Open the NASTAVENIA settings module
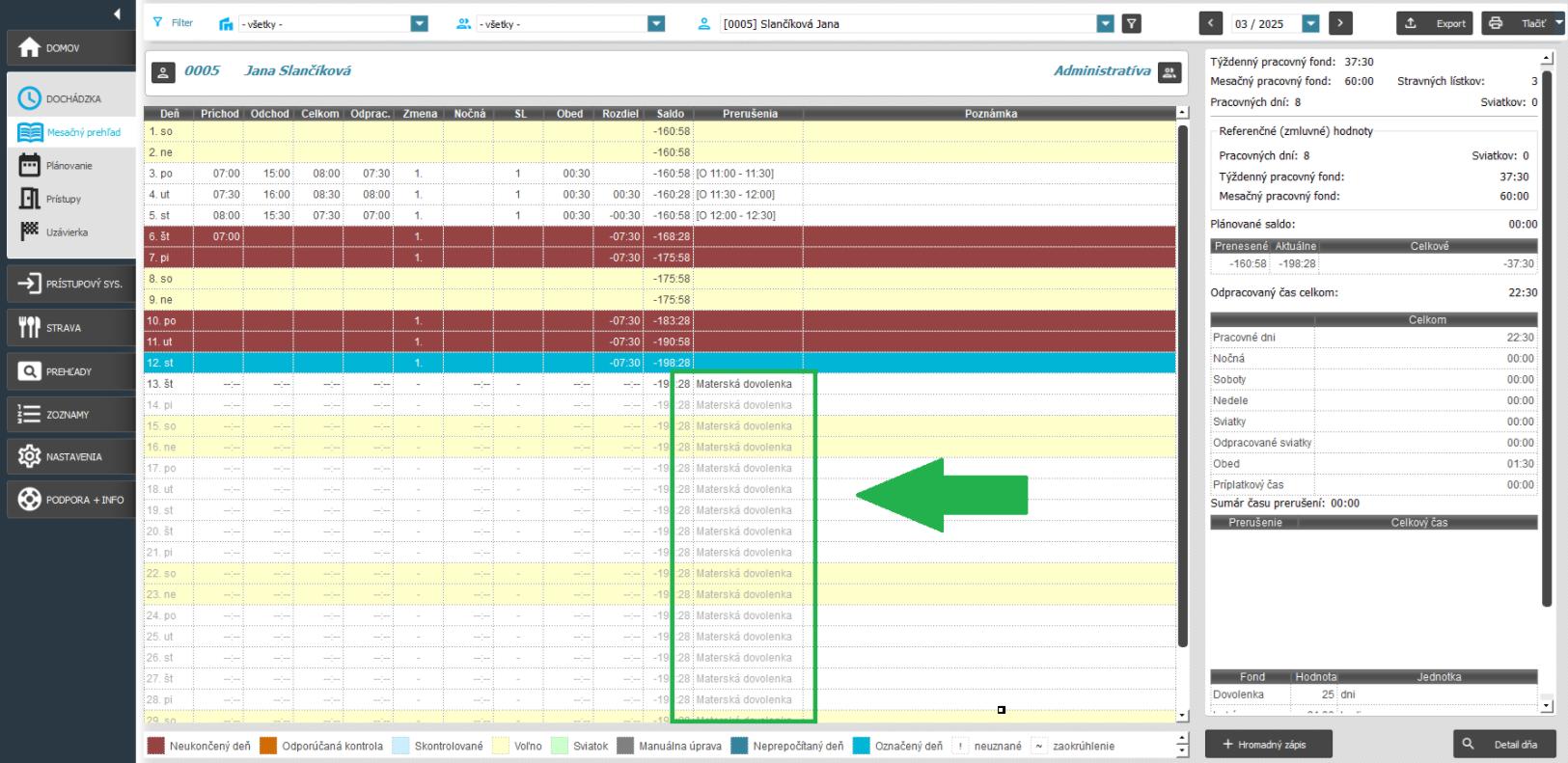This screenshot has height=763, width=1568. (x=69, y=457)
